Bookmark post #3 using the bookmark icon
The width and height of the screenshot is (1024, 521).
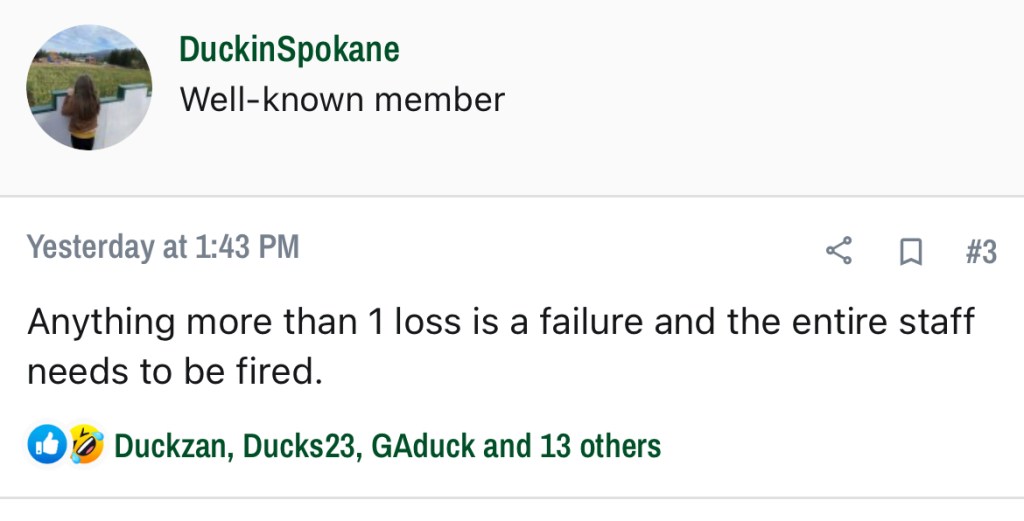[910, 252]
